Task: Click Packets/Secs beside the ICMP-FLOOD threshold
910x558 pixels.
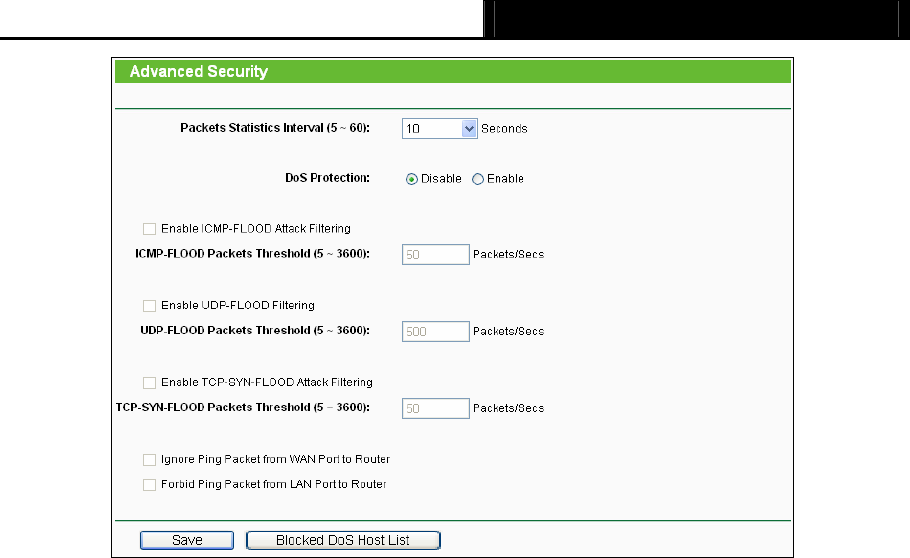Action: coord(508,254)
